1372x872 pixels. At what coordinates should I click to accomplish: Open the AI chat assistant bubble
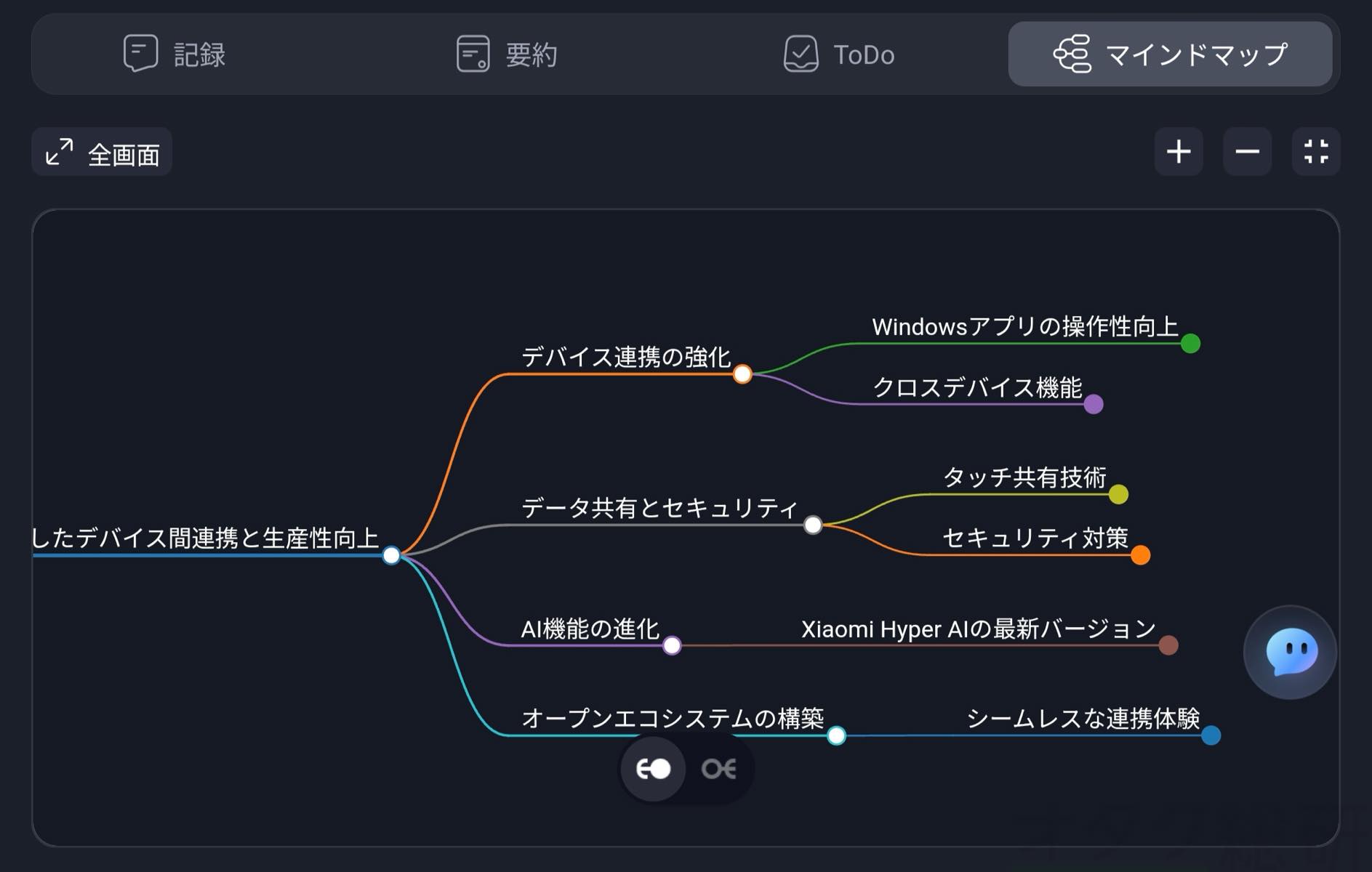(x=1291, y=652)
